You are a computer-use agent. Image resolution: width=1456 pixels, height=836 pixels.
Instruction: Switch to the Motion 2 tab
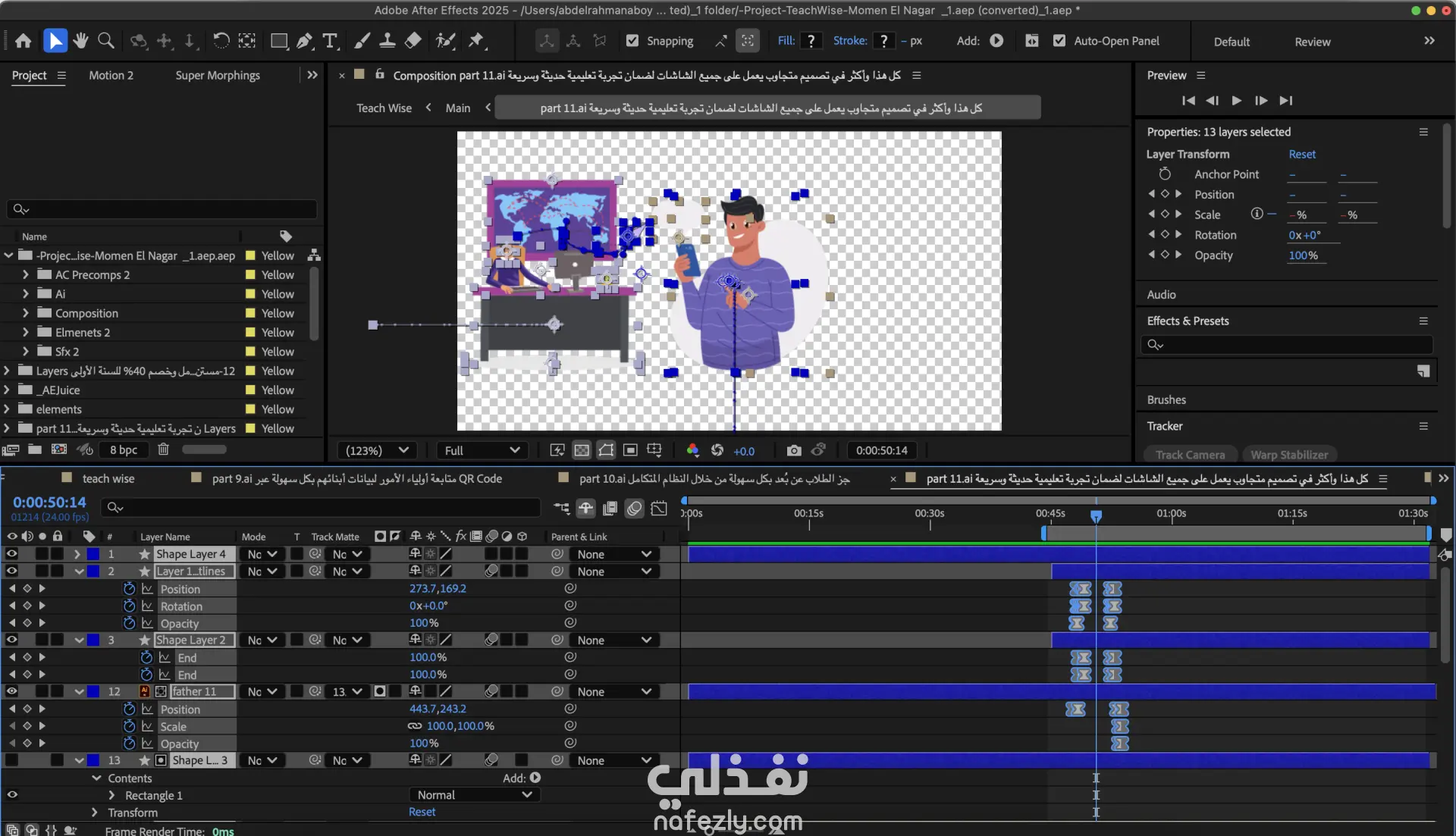(111, 75)
